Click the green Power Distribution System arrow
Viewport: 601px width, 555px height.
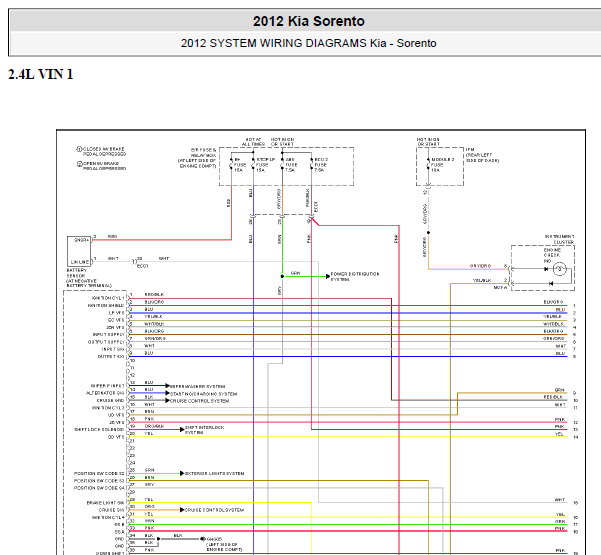pyautogui.click(x=311, y=275)
